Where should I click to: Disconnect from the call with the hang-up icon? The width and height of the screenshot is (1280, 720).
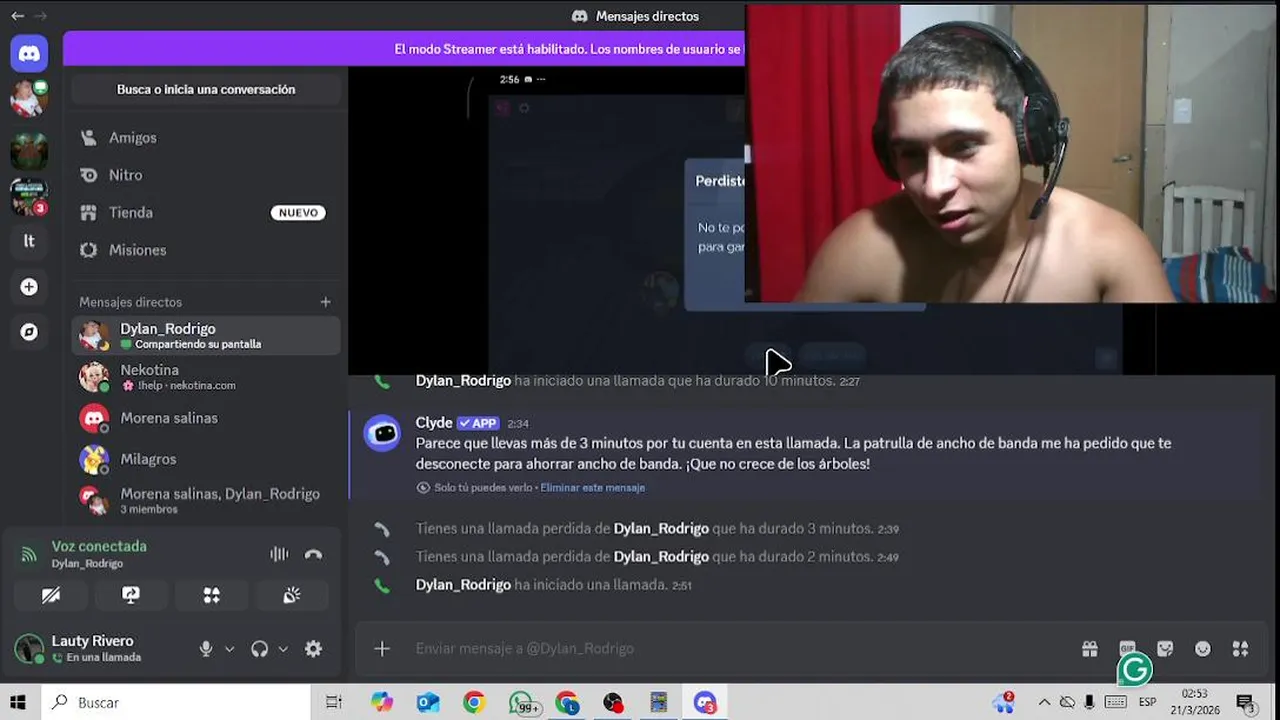coord(314,554)
